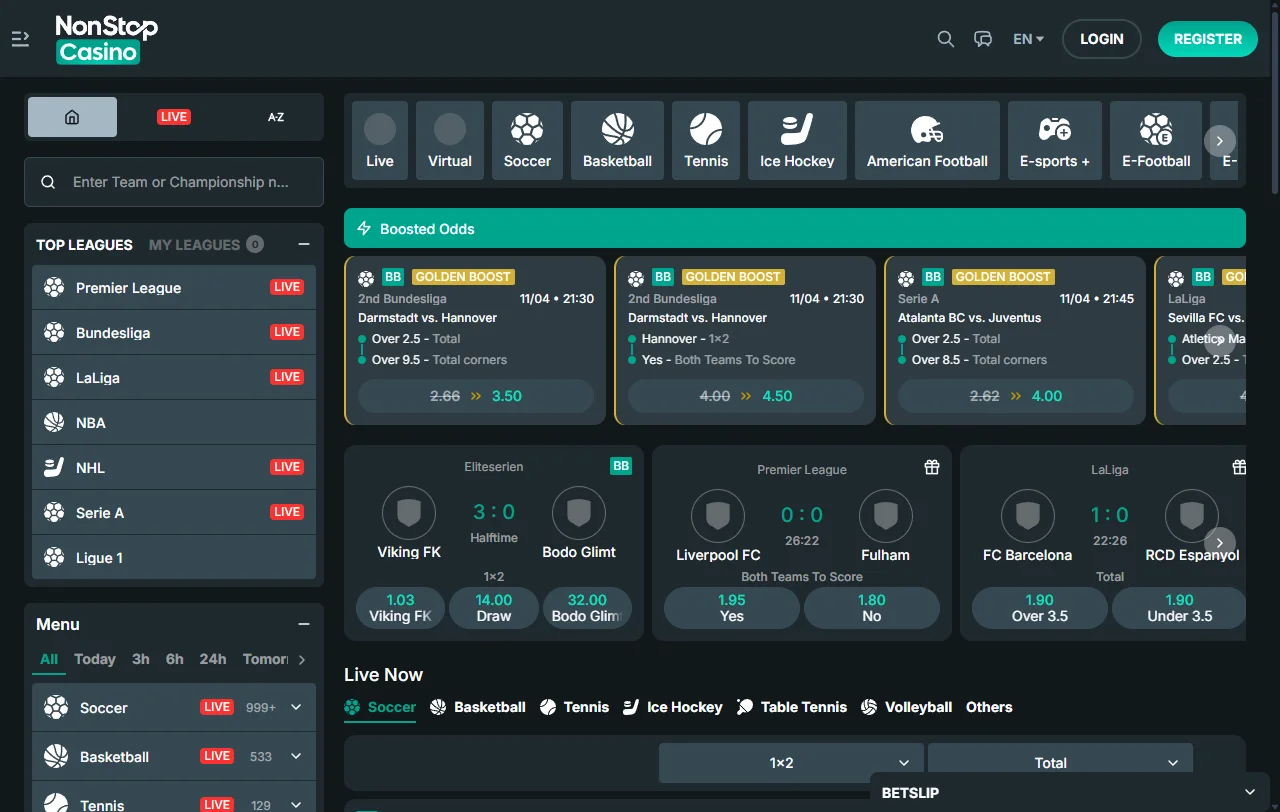Click the REGISTER button

(1208, 39)
